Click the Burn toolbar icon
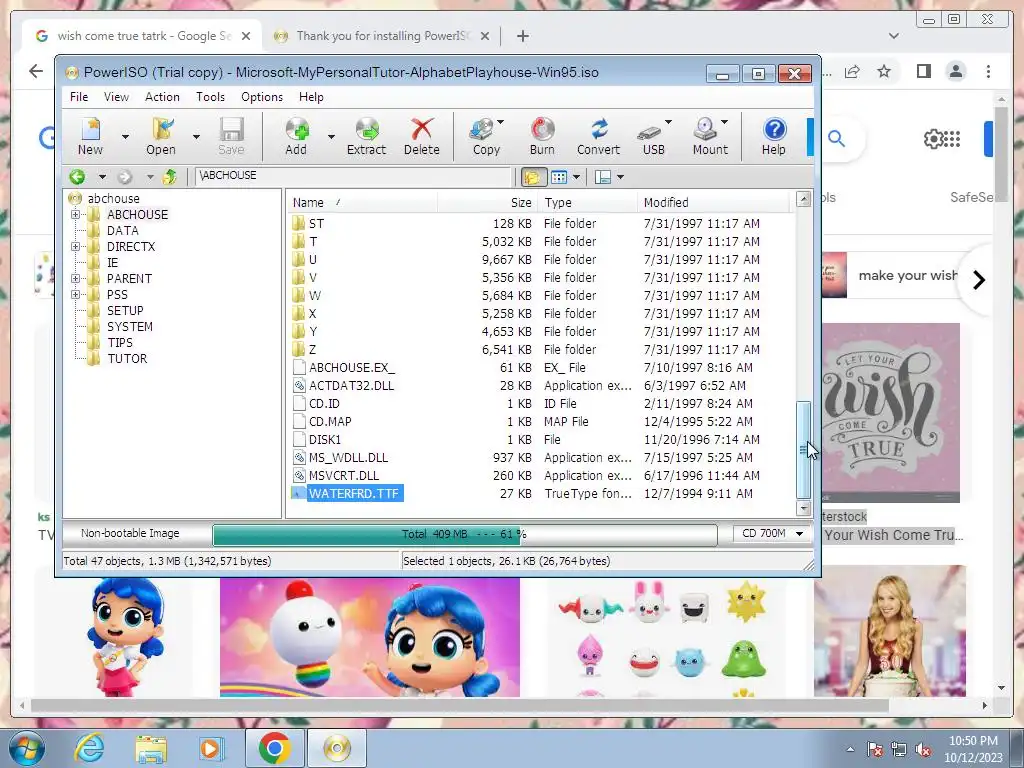Screen dimensions: 1024x768 coord(542,136)
